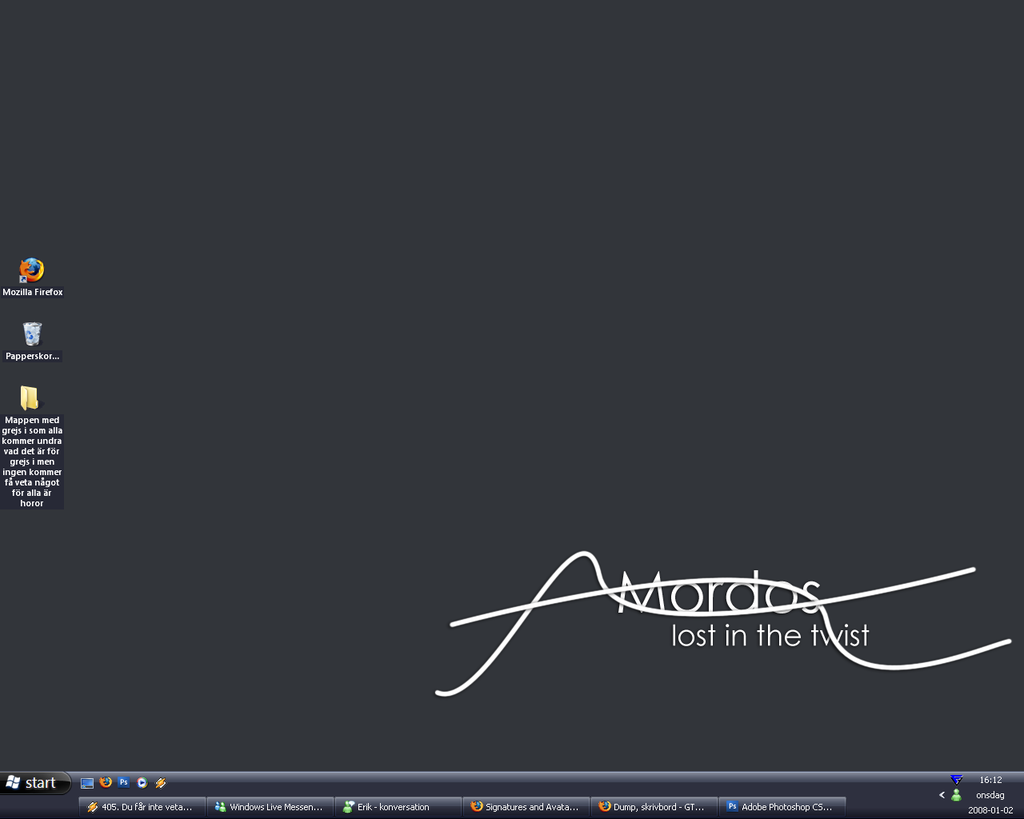This screenshot has width=1024, height=819.
Task: Click Show Desktop in Quick Launch
Action: (x=87, y=783)
